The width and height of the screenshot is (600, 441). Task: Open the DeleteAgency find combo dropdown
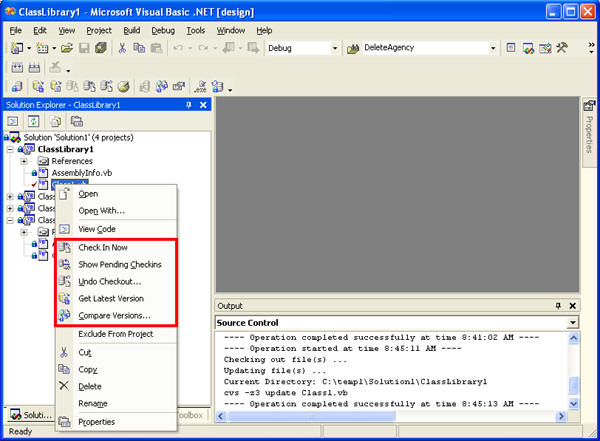(x=493, y=48)
